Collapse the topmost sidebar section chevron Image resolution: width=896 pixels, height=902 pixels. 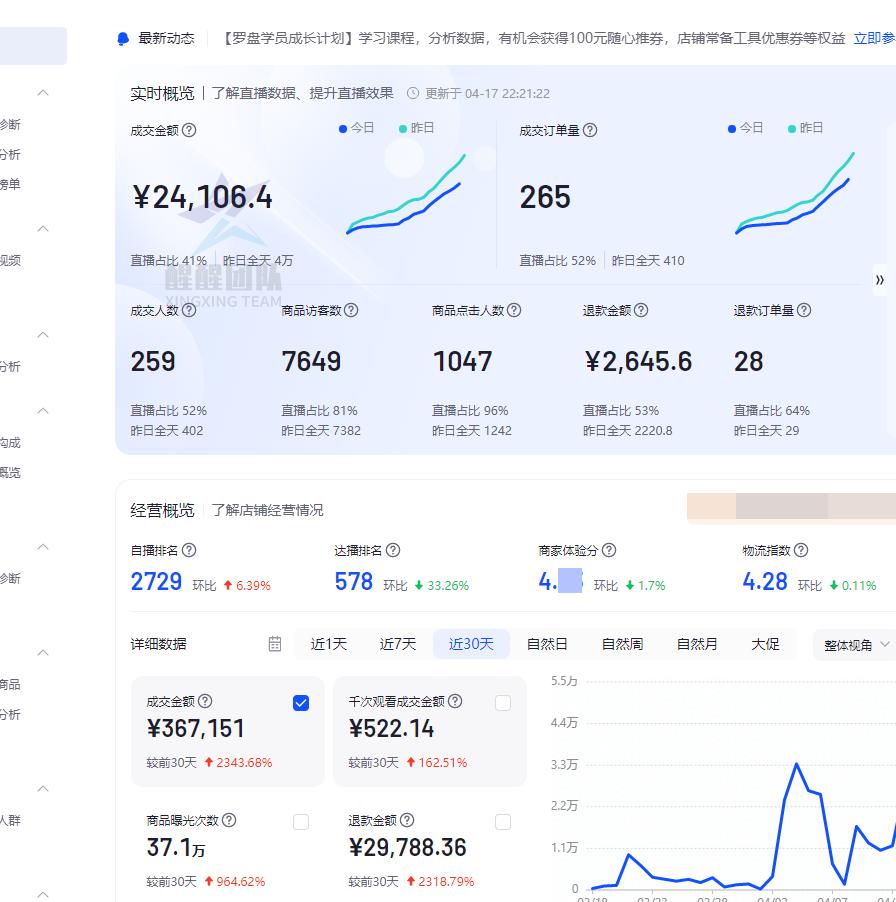(43, 93)
